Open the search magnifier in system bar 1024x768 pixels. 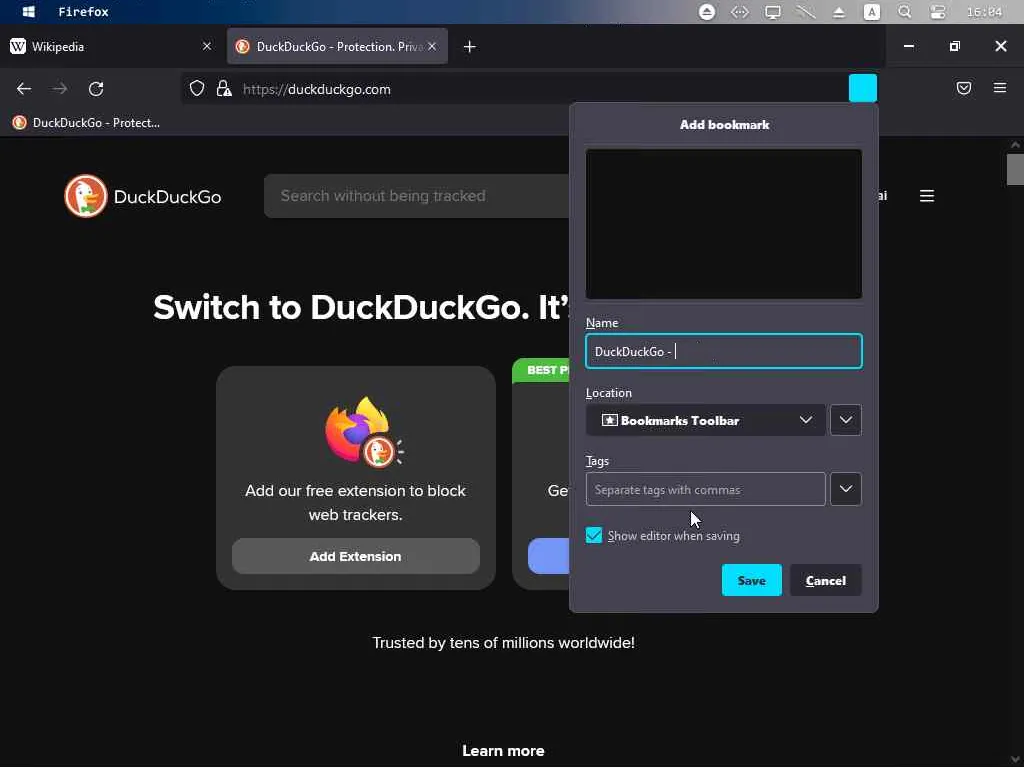(x=904, y=12)
